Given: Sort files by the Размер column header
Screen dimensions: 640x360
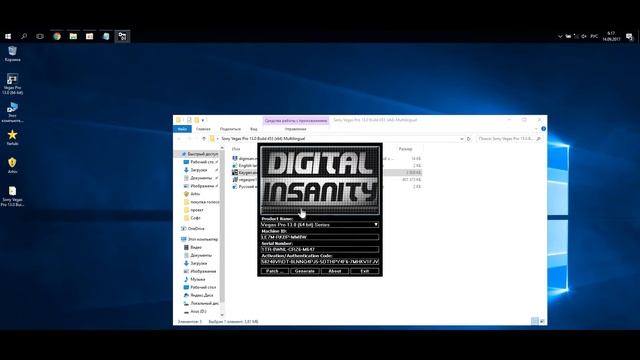Looking at the screenshot, I should coord(405,149).
